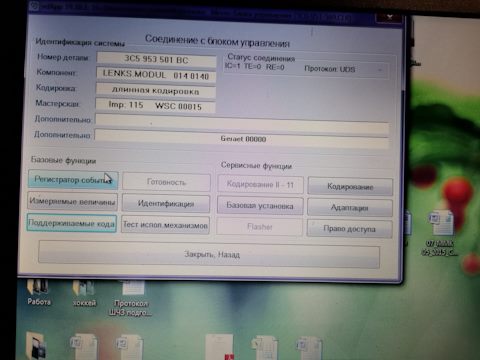The image size is (480, 360).
Task: Click the Номер детали field 3C5 953 501 BC
Action: [156, 59]
